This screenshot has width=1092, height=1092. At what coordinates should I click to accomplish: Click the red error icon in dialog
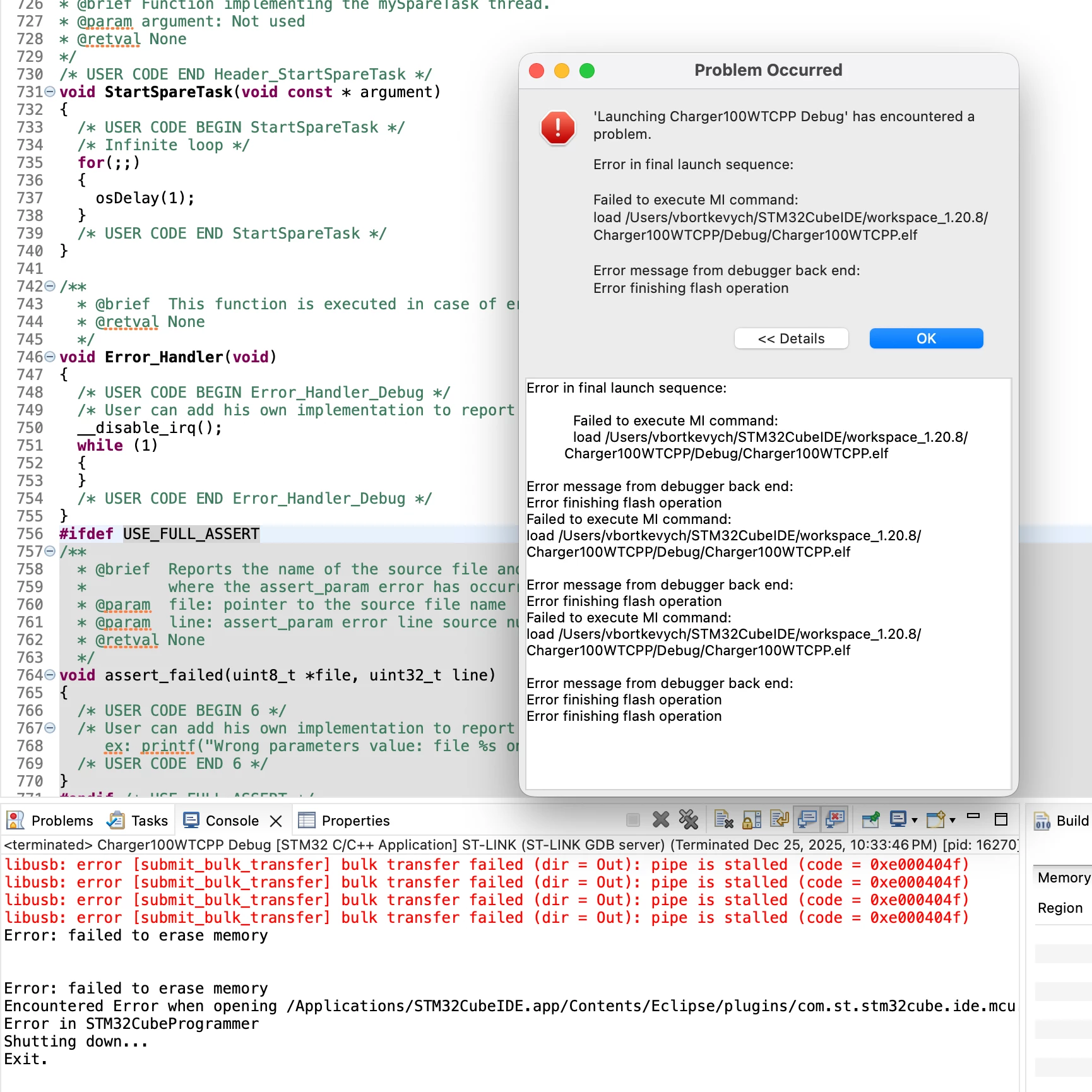[558, 128]
